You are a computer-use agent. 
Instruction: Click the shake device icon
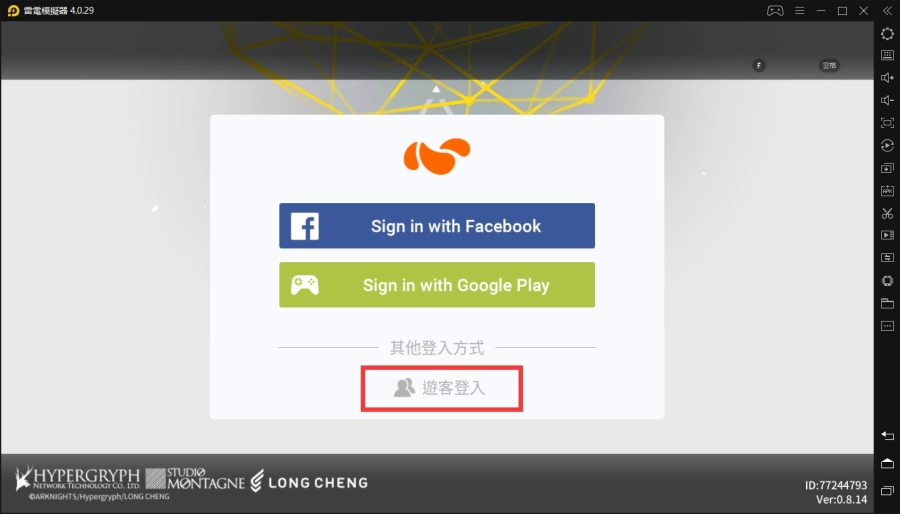[887, 281]
